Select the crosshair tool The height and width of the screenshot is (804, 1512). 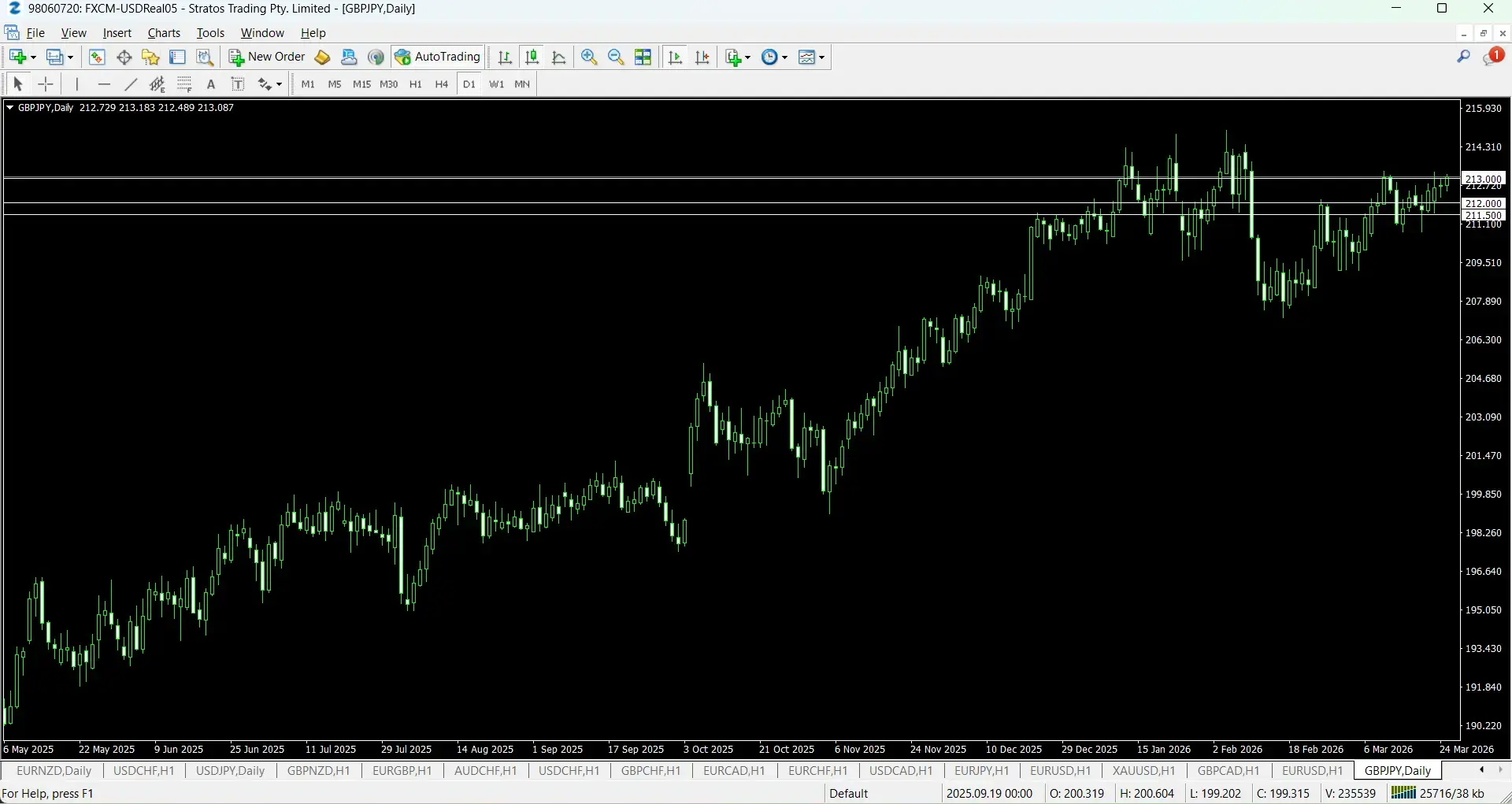(46, 83)
